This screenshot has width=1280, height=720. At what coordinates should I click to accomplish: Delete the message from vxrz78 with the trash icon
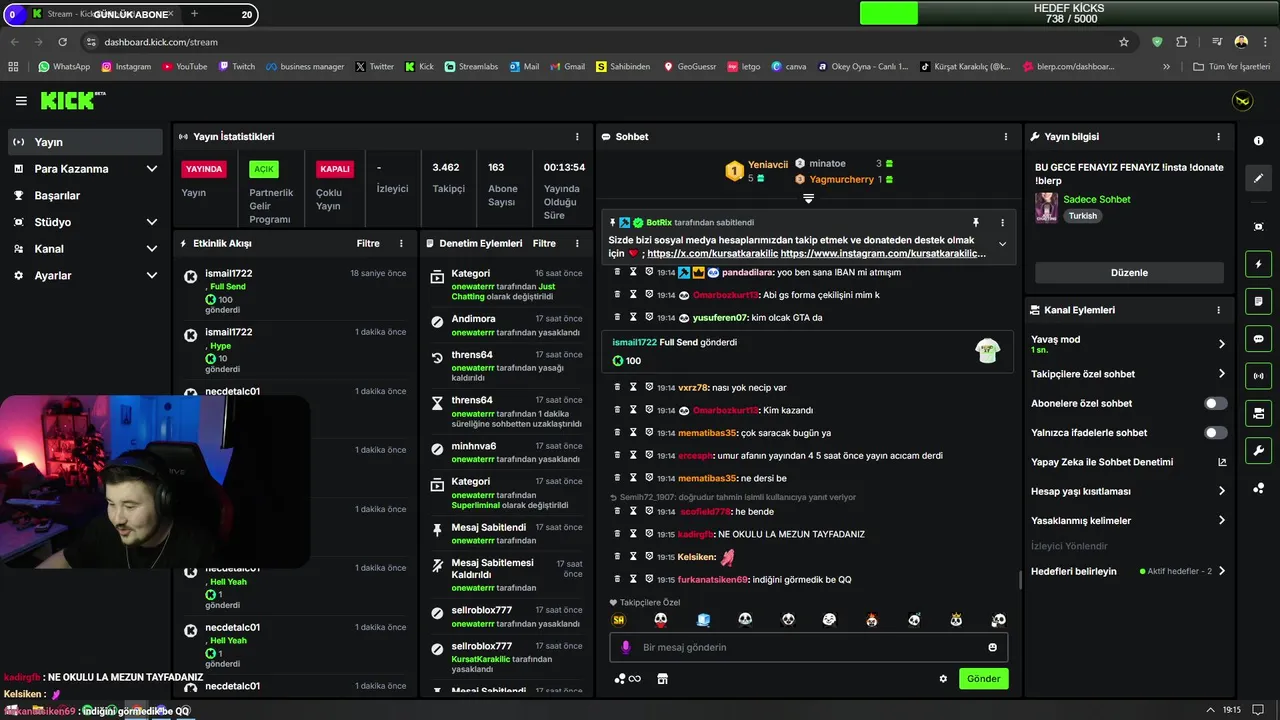pos(617,387)
